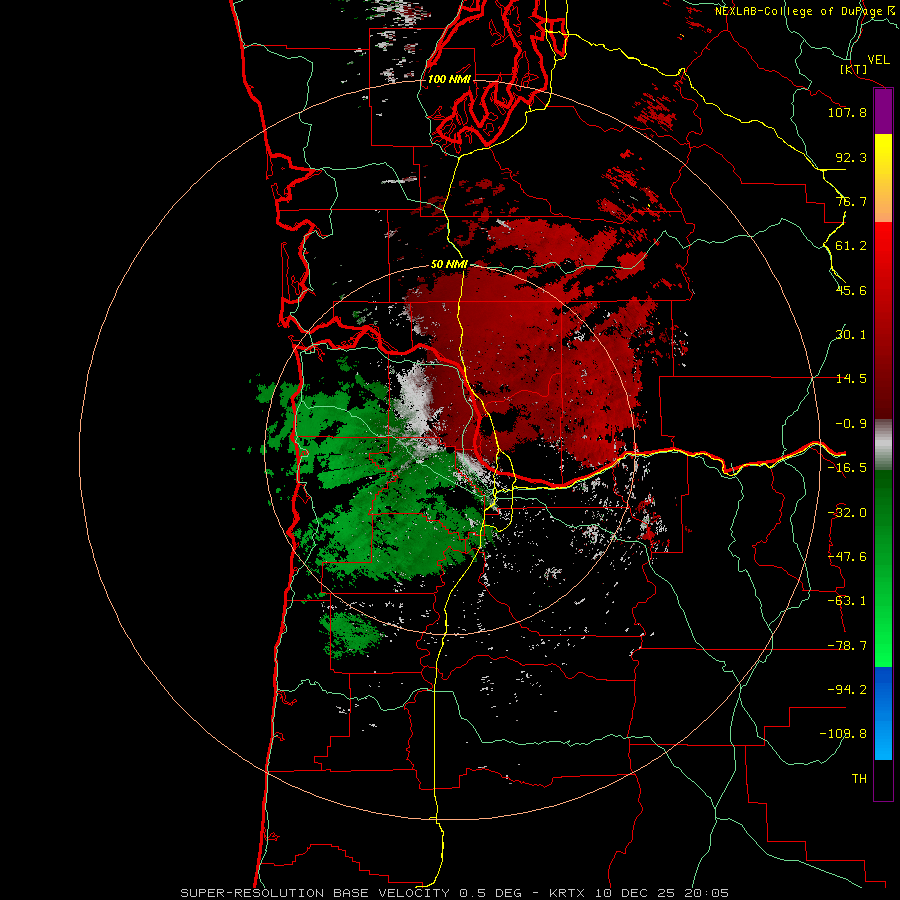Click the -94.2 legend value

click(847, 690)
